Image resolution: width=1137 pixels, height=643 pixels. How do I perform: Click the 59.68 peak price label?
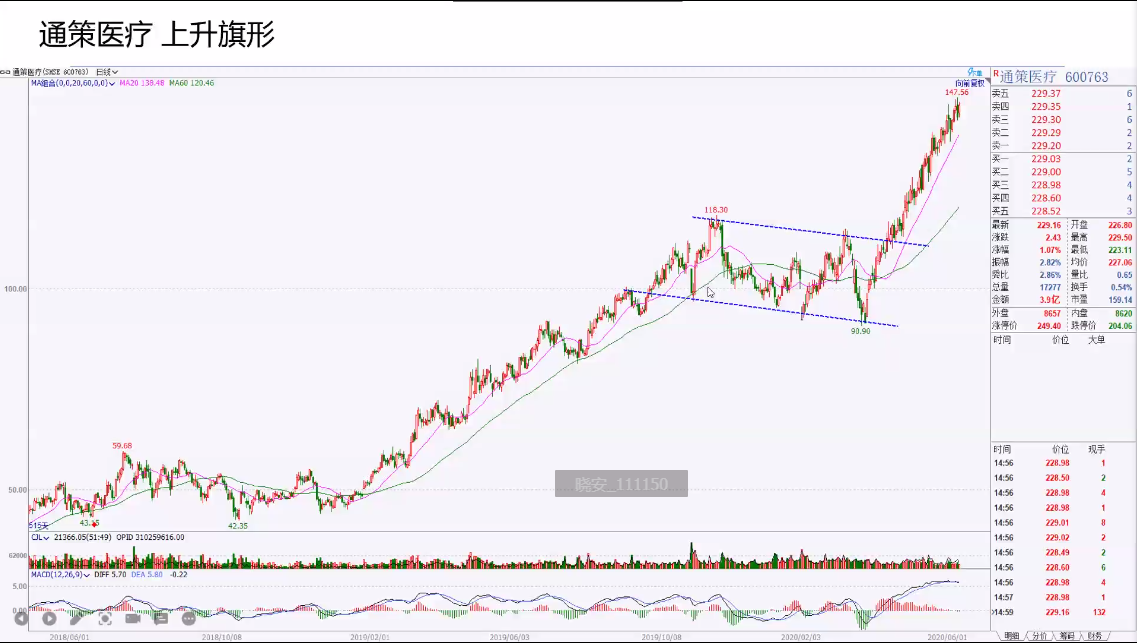(x=122, y=446)
